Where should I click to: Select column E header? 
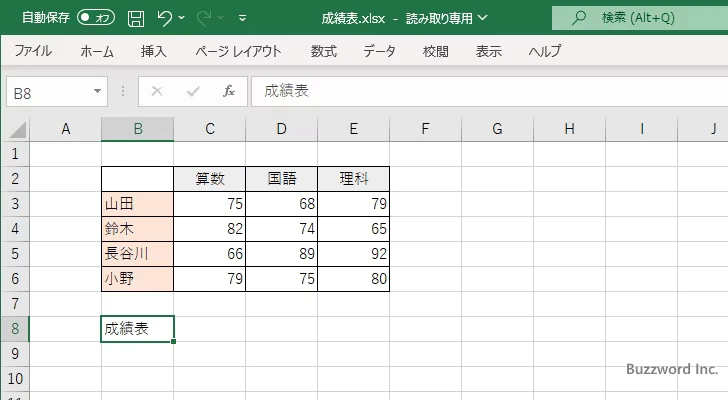[354, 129]
